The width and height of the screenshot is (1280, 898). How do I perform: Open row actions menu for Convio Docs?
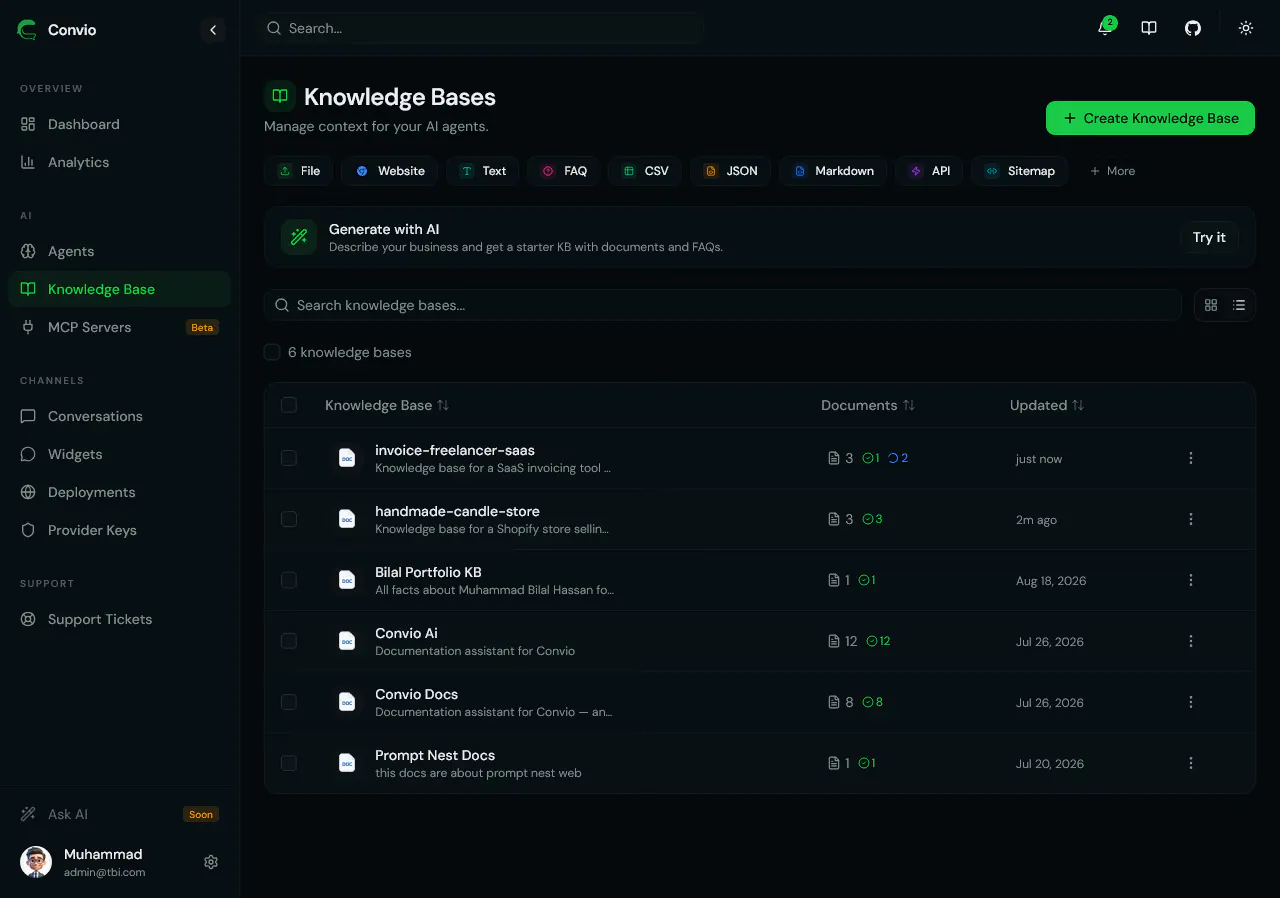point(1191,702)
